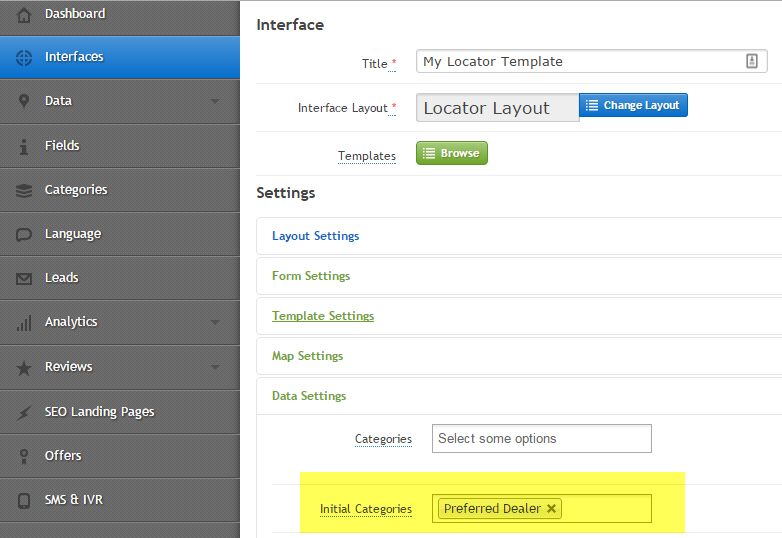The height and width of the screenshot is (538, 782).
Task: Expand the Reviews sidebar submenu arrow
Action: [x=215, y=367]
